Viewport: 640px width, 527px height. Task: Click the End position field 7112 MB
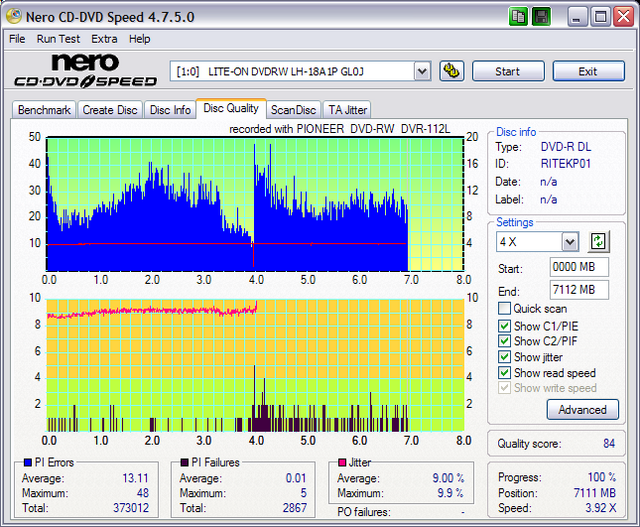(579, 290)
